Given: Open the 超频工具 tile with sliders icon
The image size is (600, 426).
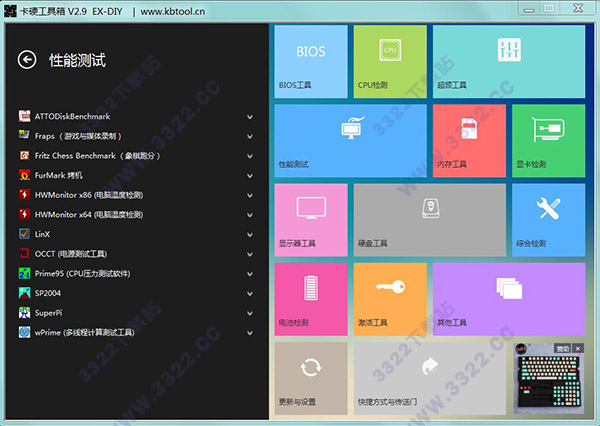Looking at the screenshot, I should coord(509,62).
